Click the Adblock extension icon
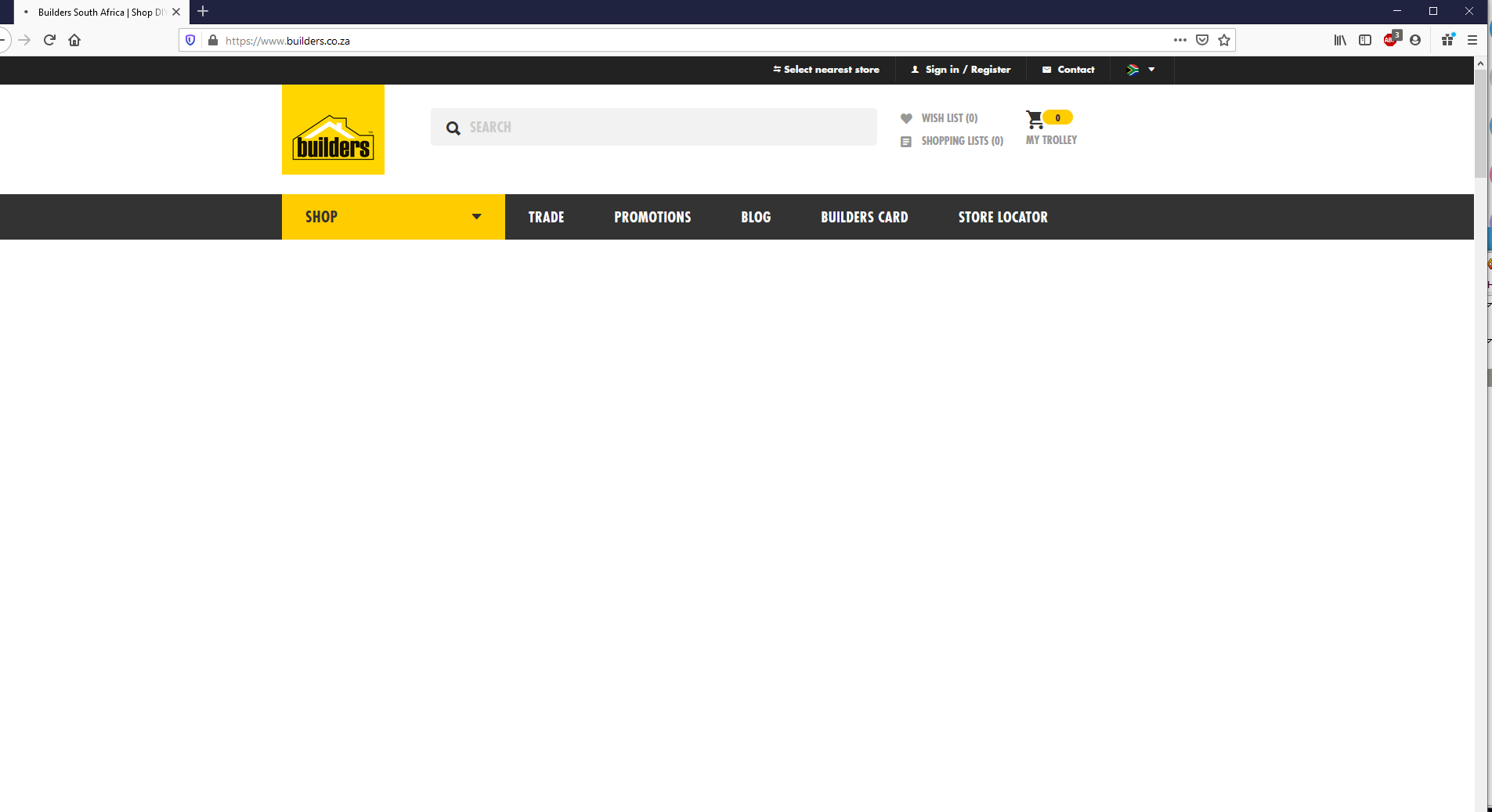 coord(1391,39)
